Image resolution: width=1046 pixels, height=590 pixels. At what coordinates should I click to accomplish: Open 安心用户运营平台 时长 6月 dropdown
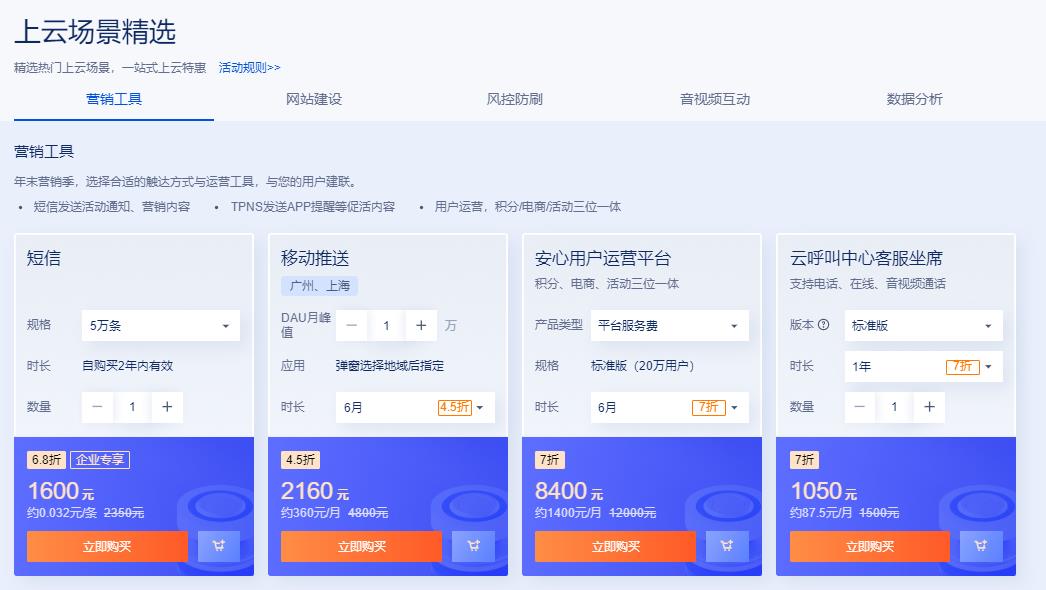(x=670, y=407)
